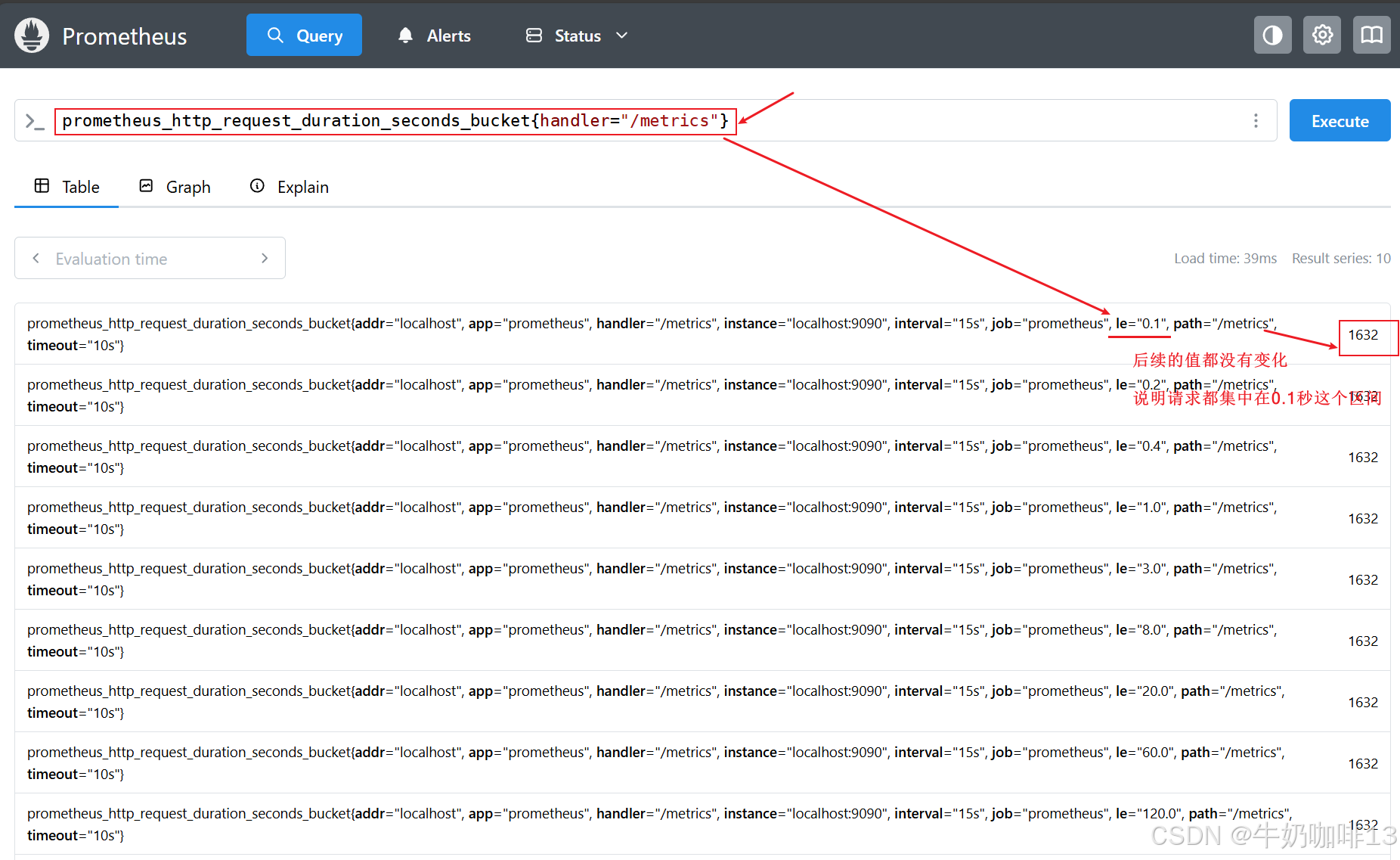Image resolution: width=1400 pixels, height=860 pixels.
Task: Click the Prometheus title text
Action: pos(125,36)
